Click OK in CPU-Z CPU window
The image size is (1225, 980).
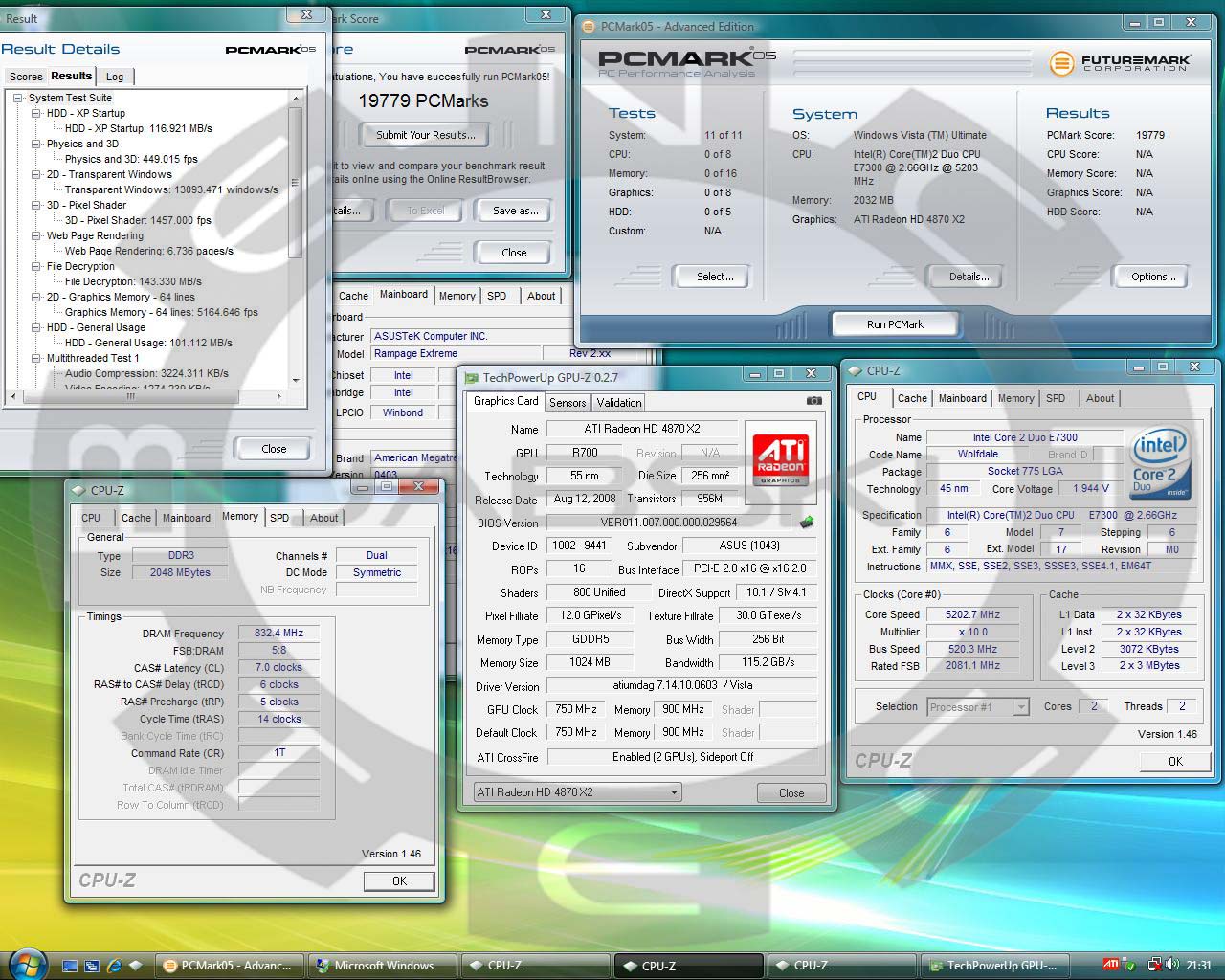[x=1175, y=761]
